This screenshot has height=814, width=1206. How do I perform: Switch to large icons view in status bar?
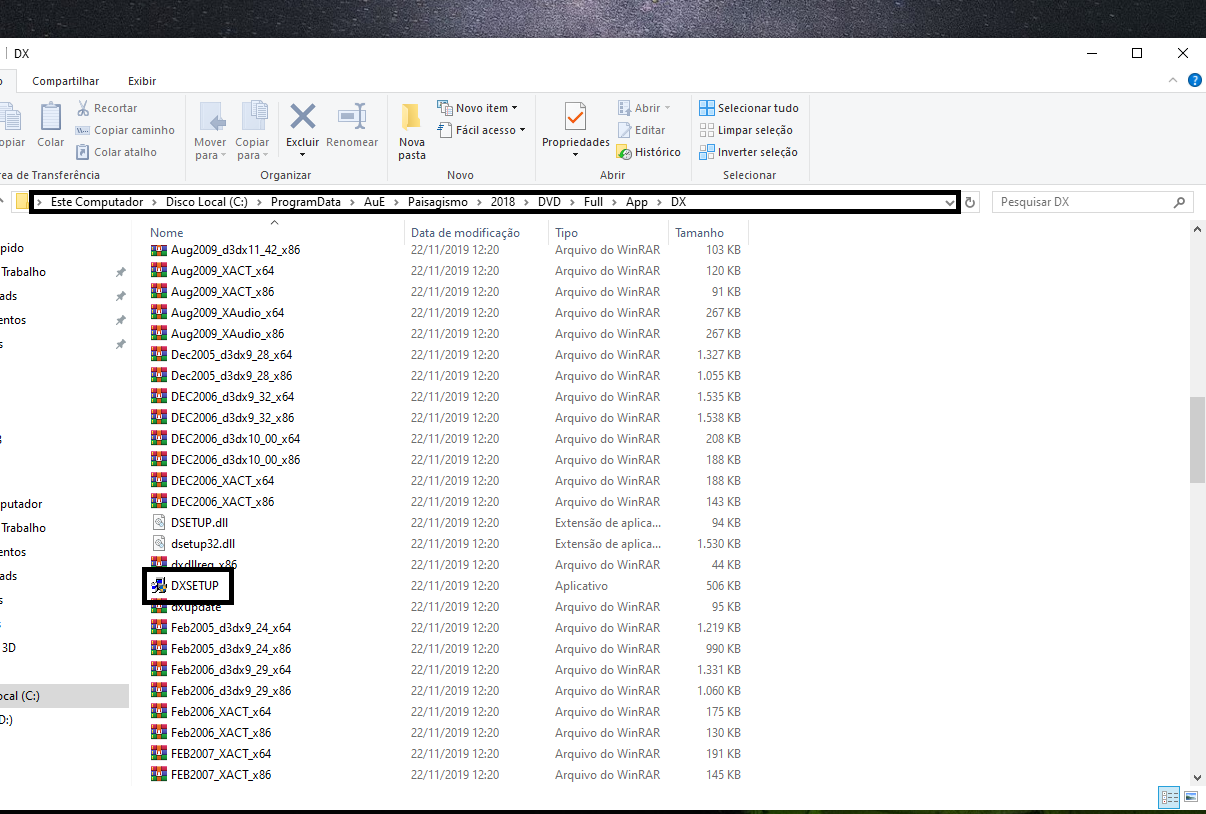1190,797
